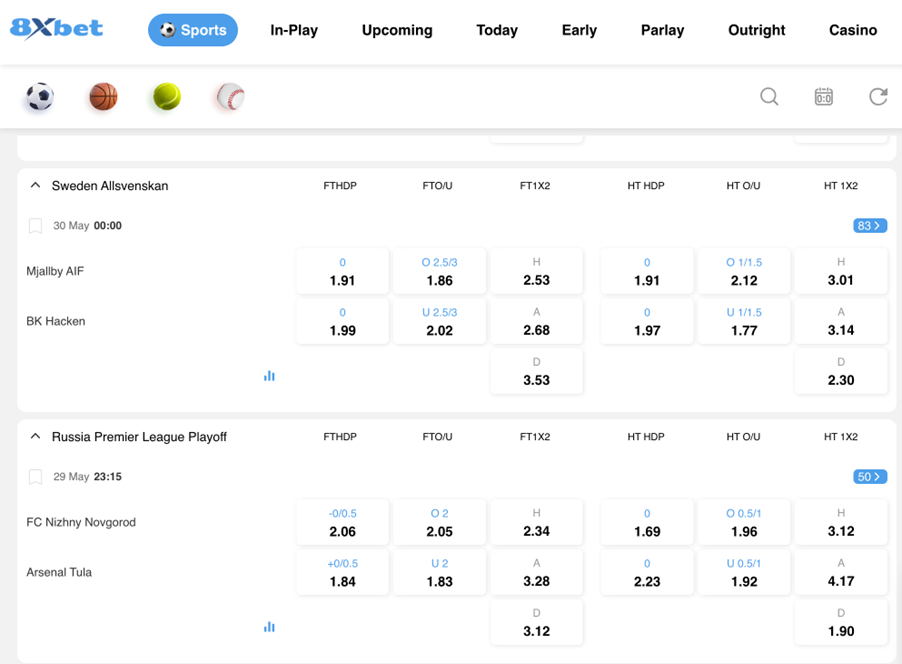Click the scoreboard results icon
Image resolution: width=902 pixels, height=664 pixels.
pos(823,97)
